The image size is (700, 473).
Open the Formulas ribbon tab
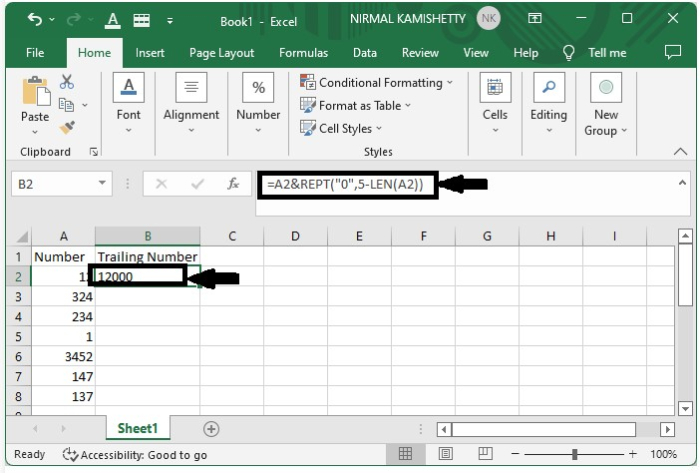coord(303,53)
